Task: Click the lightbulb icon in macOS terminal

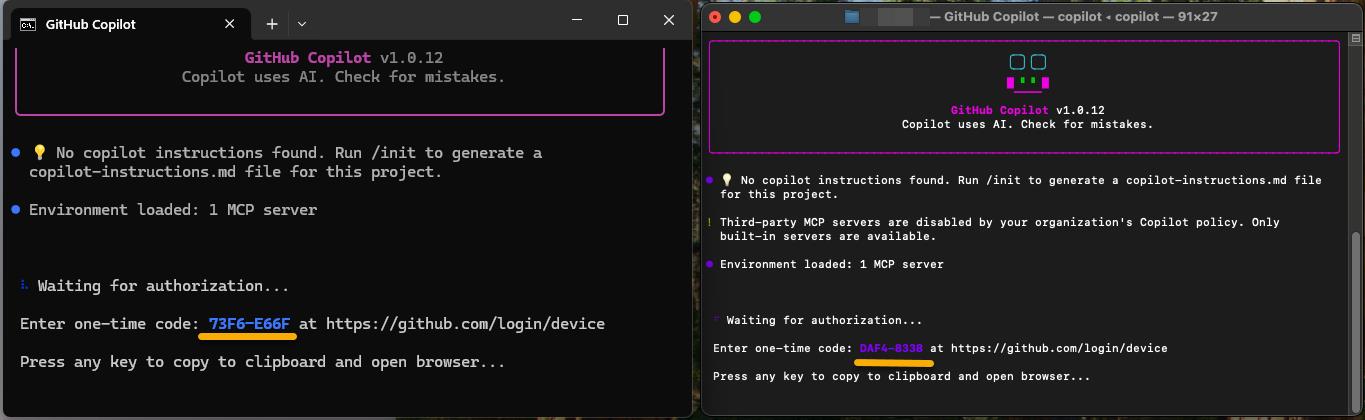Action: (x=727, y=181)
